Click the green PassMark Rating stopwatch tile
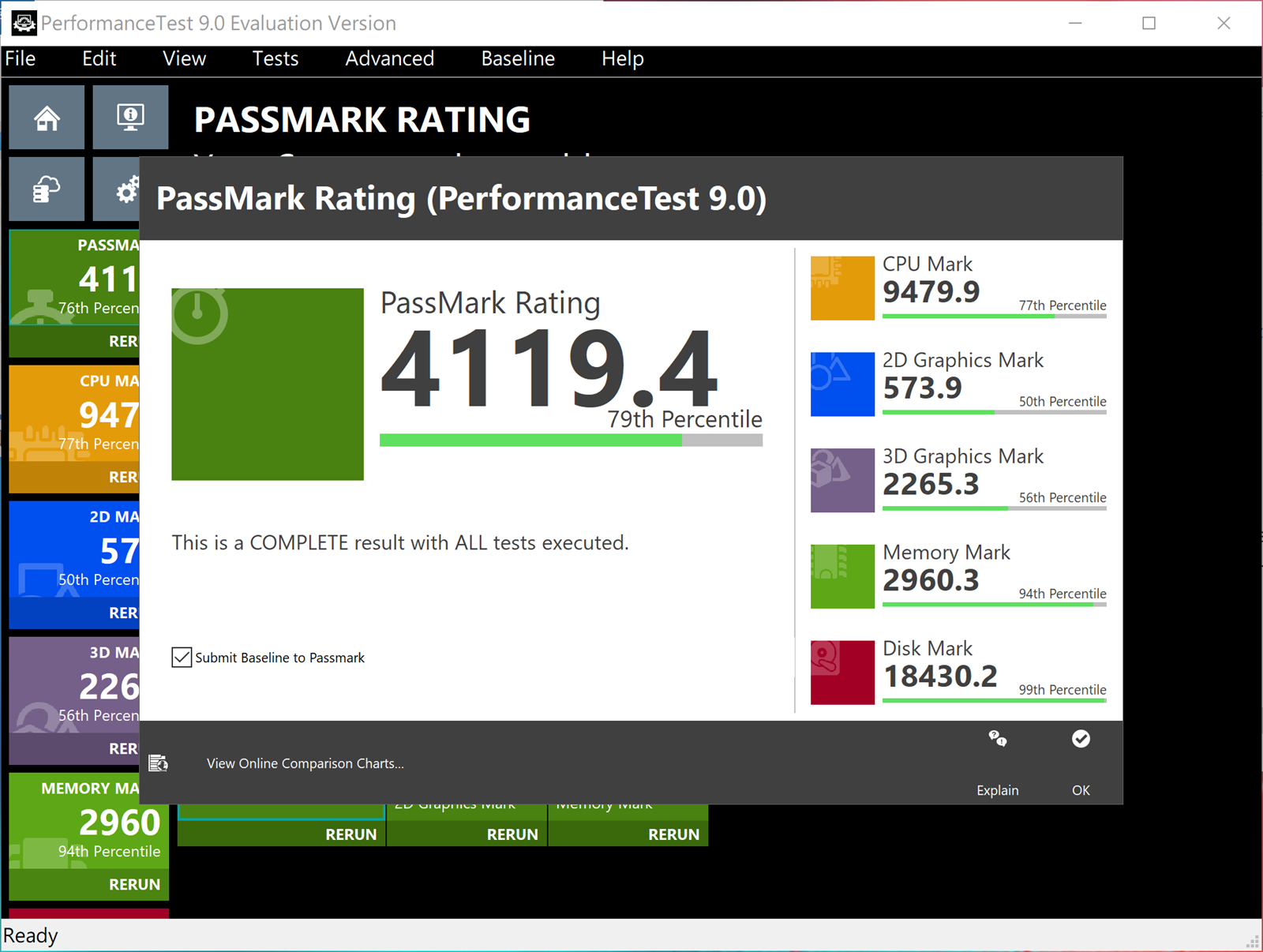1263x952 pixels. coord(268,384)
